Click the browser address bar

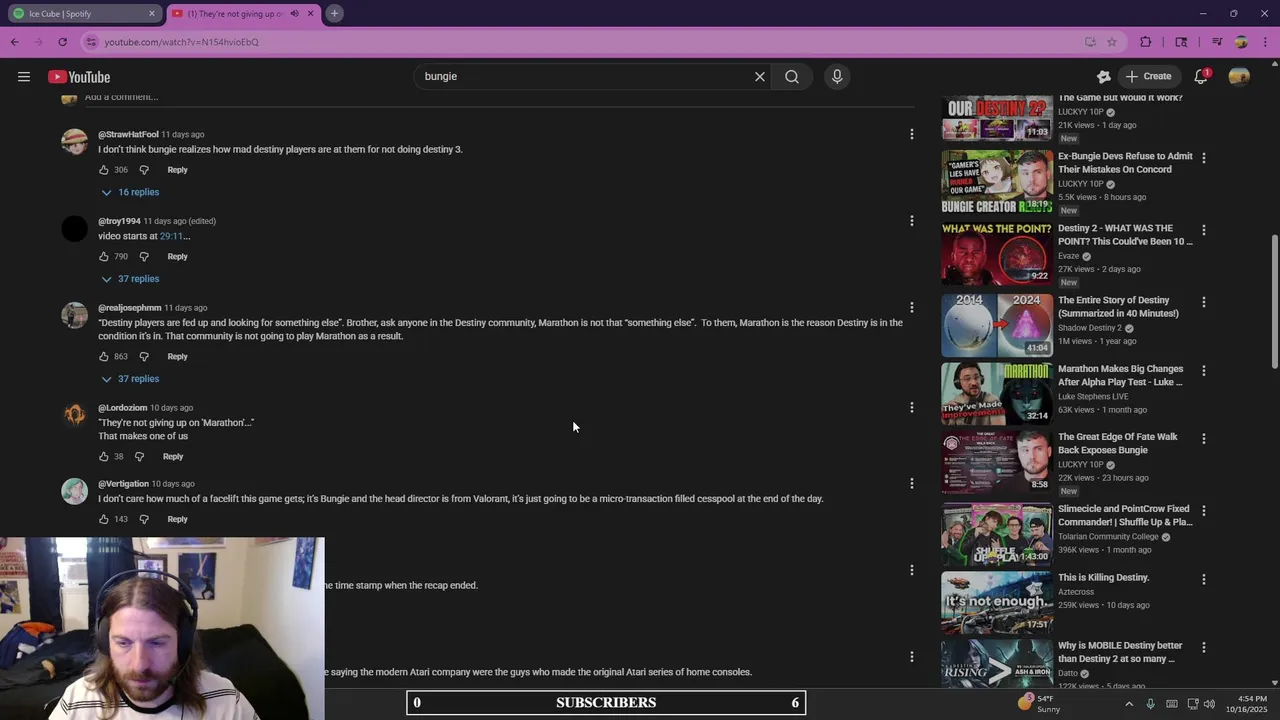585,42
